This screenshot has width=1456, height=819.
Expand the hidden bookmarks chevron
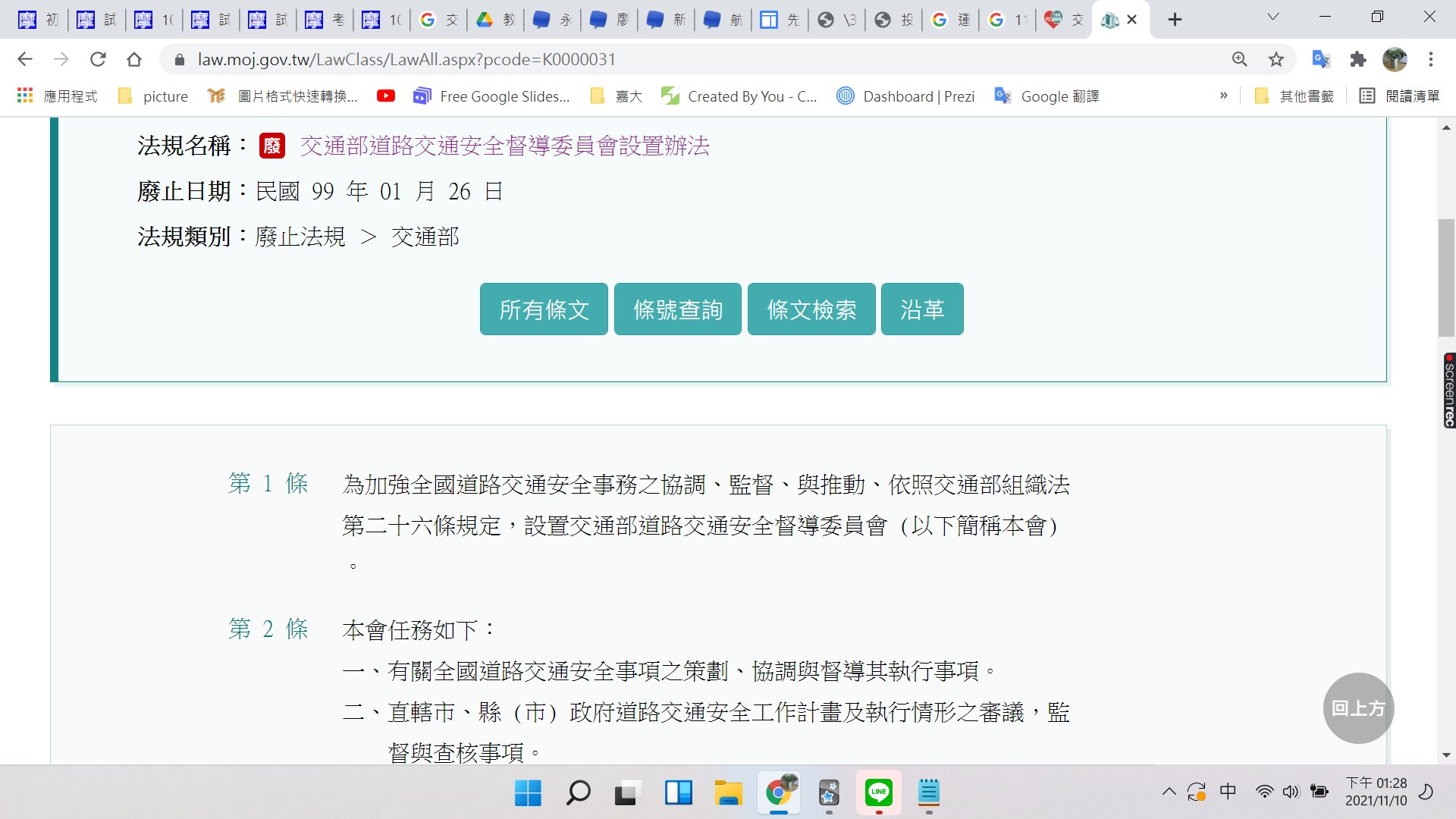(x=1223, y=96)
